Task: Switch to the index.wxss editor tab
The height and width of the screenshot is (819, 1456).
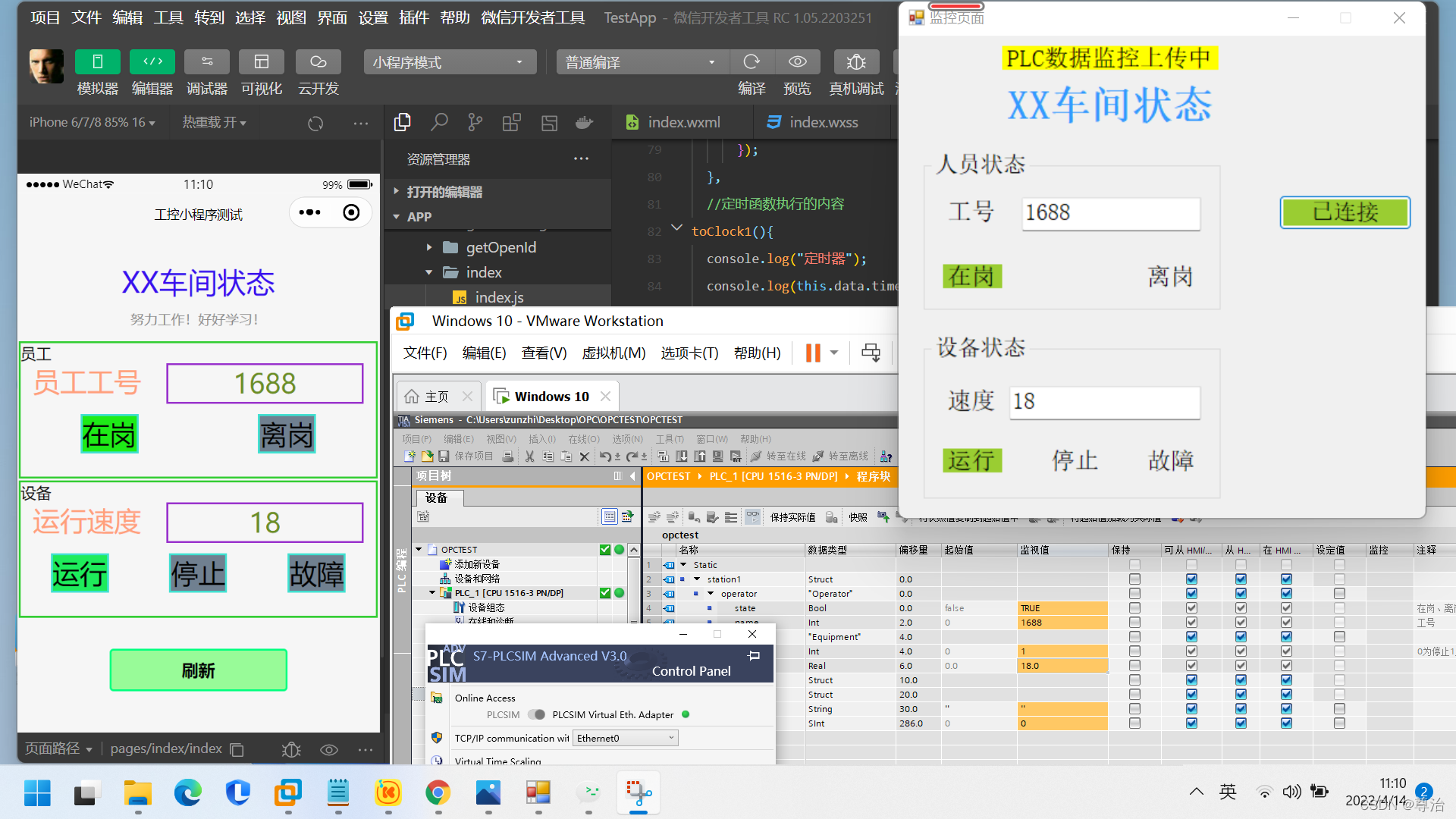Action: click(822, 122)
